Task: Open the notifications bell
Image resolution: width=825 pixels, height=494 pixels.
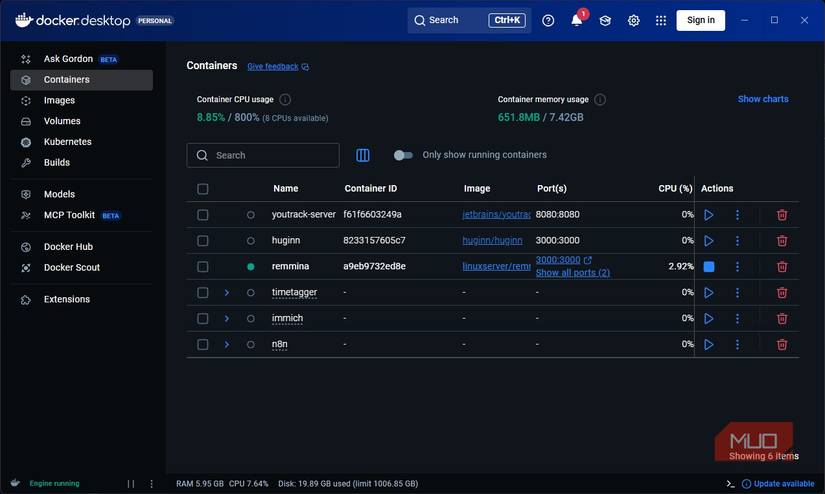Action: point(577,21)
